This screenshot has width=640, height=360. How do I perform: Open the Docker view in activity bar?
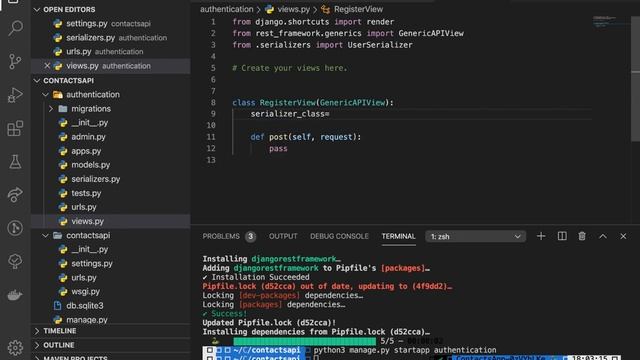coord(15,295)
